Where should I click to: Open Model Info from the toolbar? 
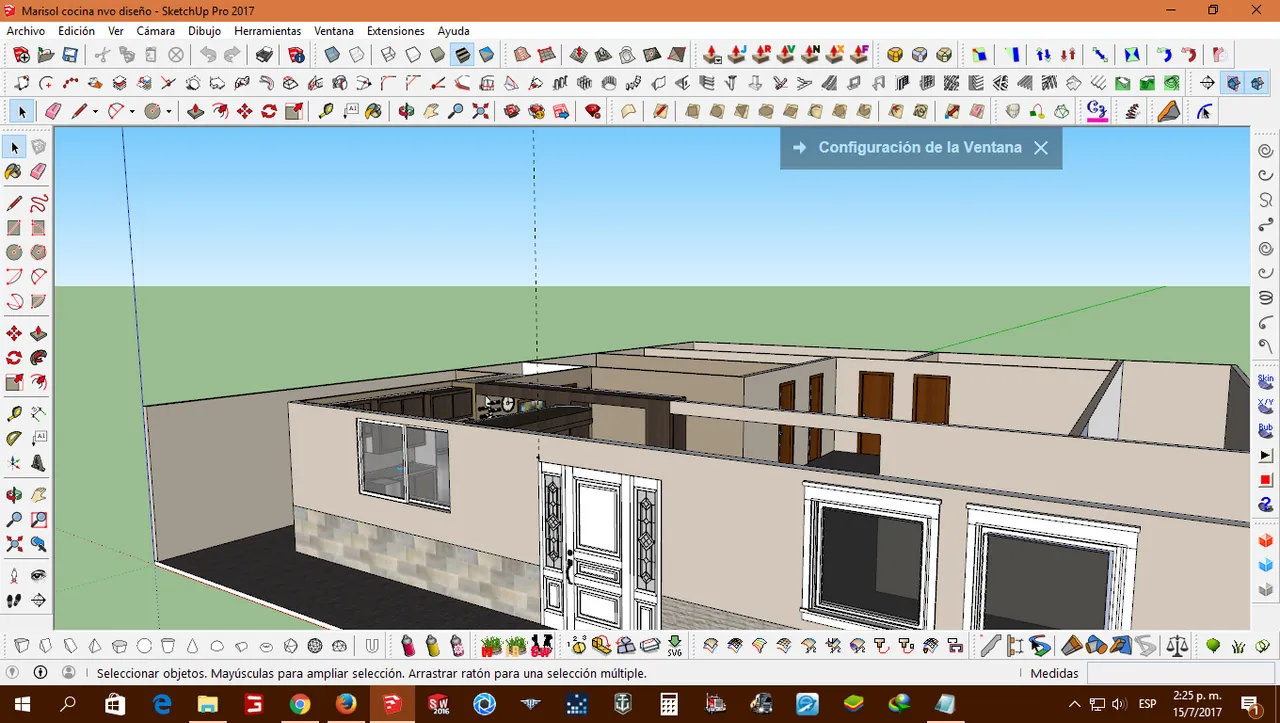click(x=296, y=55)
